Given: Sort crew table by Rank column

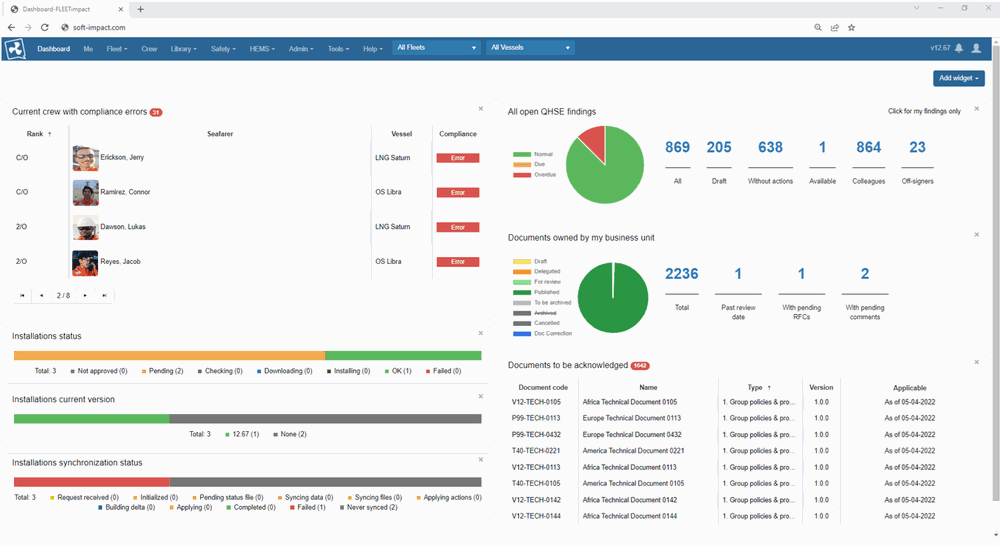Looking at the screenshot, I should (39, 134).
